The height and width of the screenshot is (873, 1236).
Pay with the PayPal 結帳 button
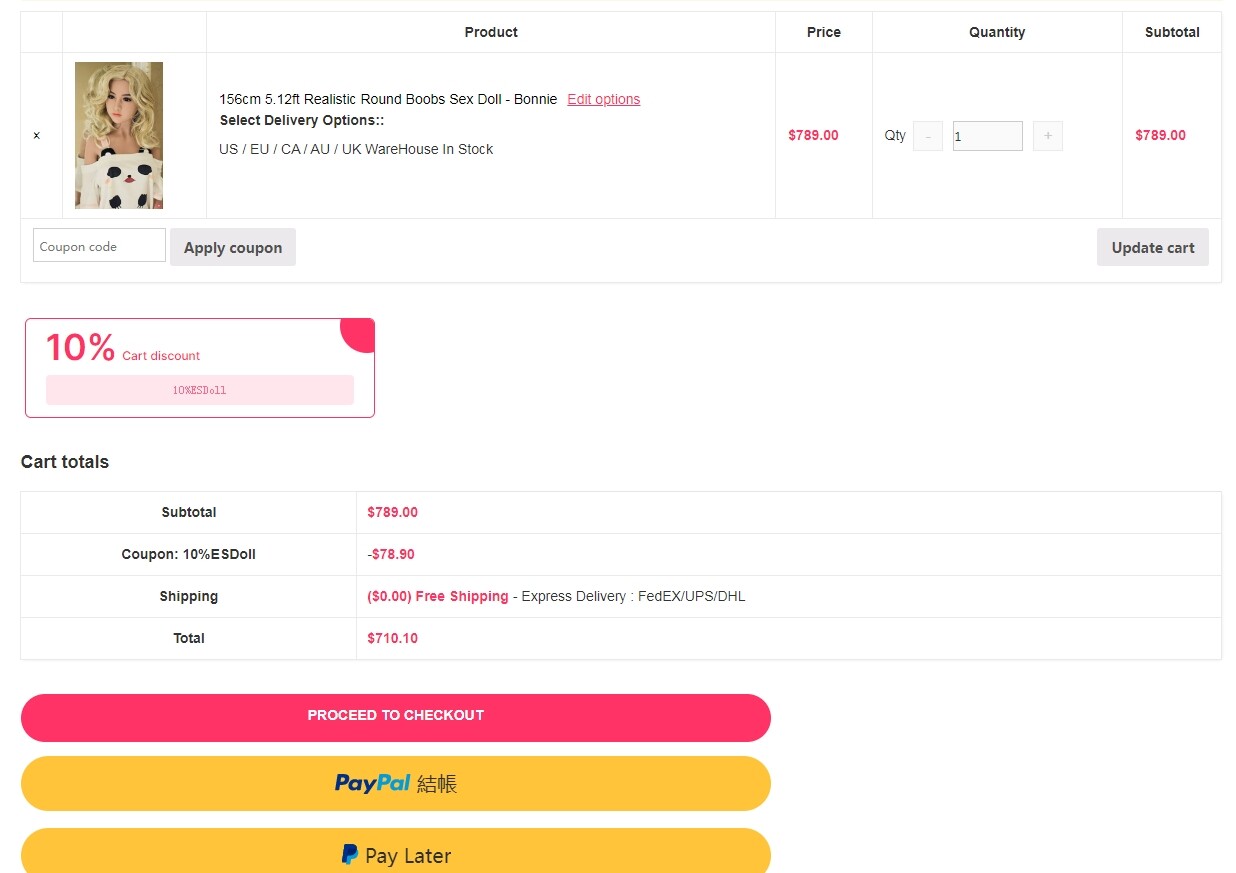tap(396, 783)
